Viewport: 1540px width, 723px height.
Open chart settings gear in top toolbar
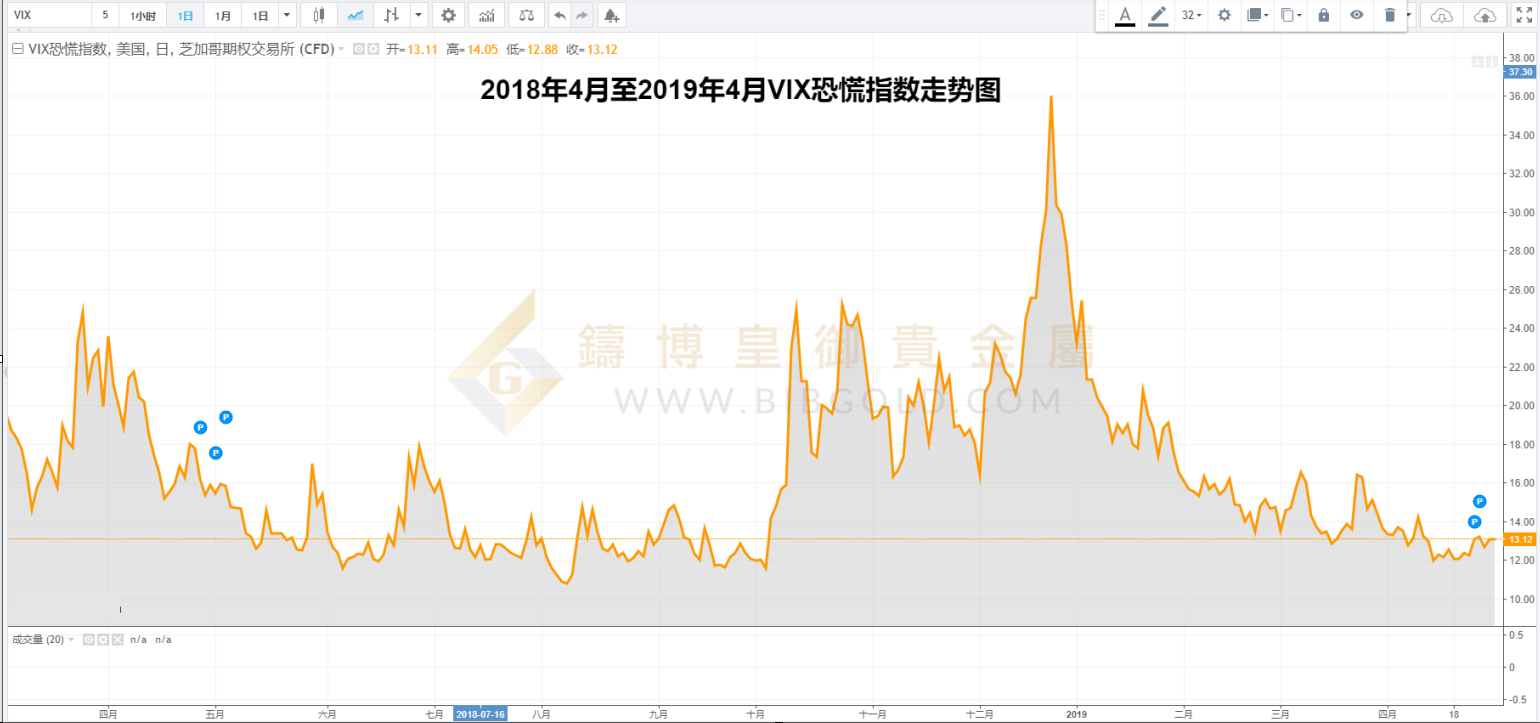[x=448, y=15]
